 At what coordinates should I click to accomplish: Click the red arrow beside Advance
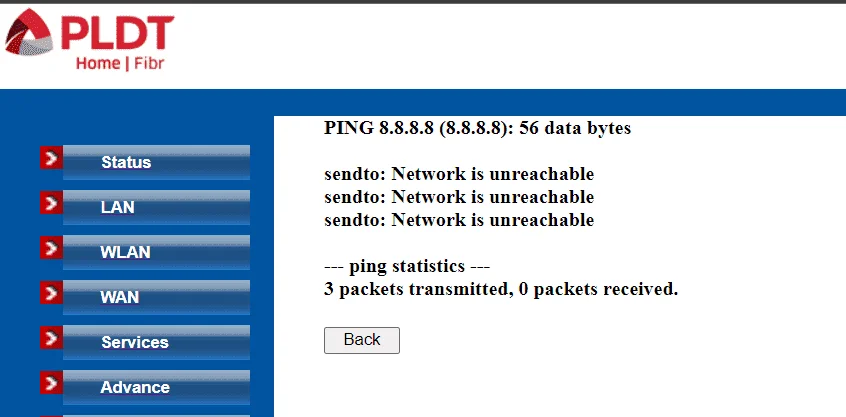[x=51, y=383]
